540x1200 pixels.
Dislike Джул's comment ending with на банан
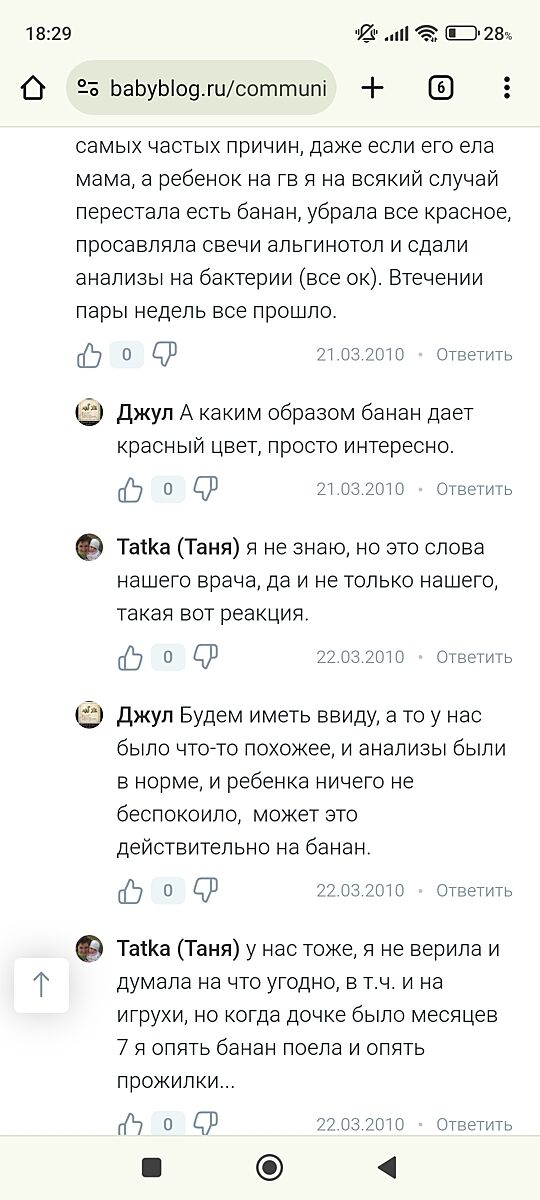pos(206,890)
